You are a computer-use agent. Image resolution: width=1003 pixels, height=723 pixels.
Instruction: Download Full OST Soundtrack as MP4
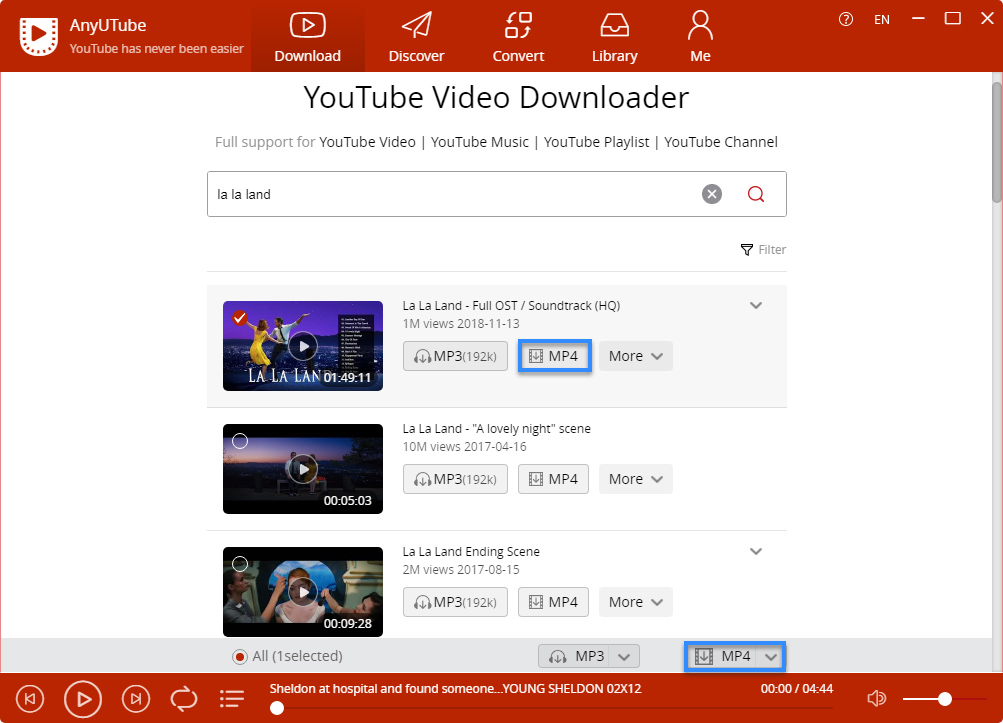click(x=554, y=356)
